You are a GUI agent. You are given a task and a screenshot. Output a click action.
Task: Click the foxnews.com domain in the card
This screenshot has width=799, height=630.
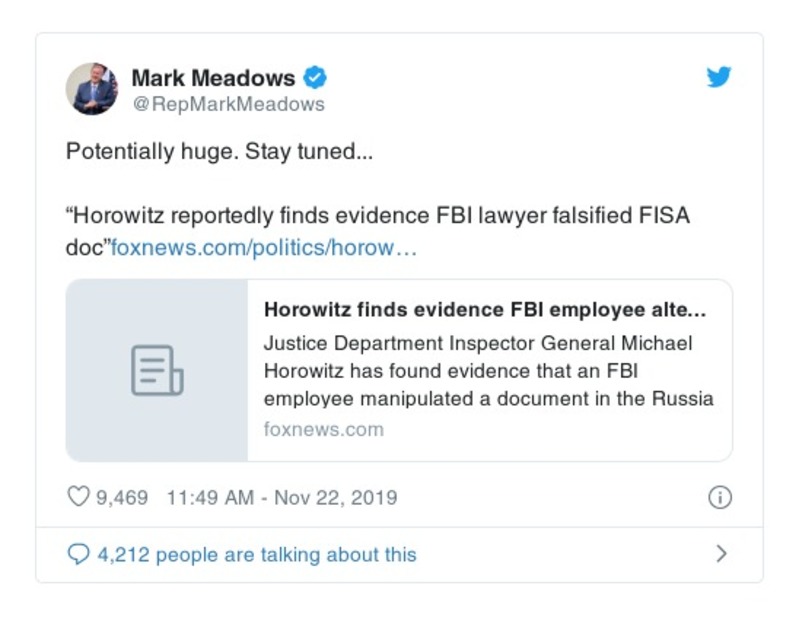coord(323,429)
